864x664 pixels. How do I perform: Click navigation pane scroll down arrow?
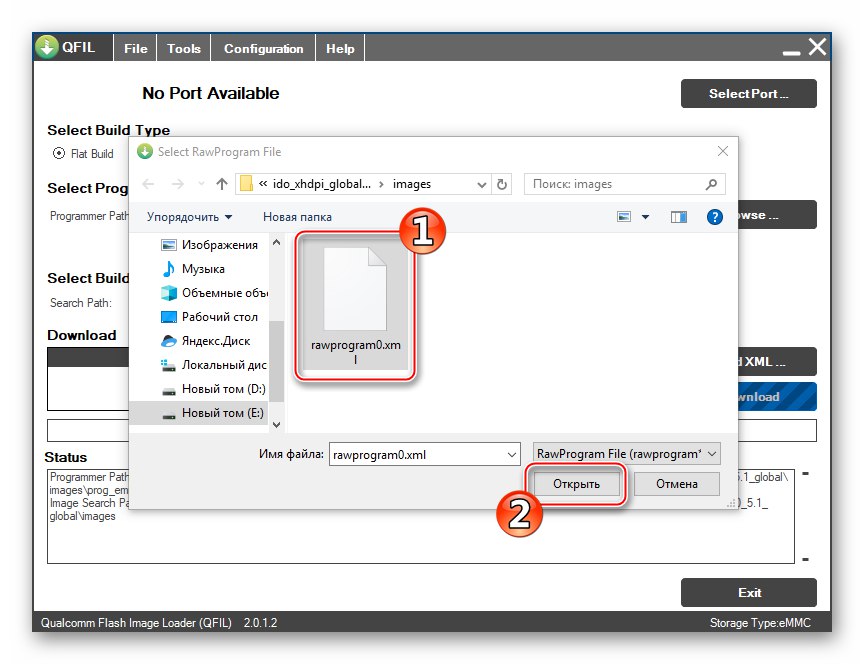pos(277,425)
